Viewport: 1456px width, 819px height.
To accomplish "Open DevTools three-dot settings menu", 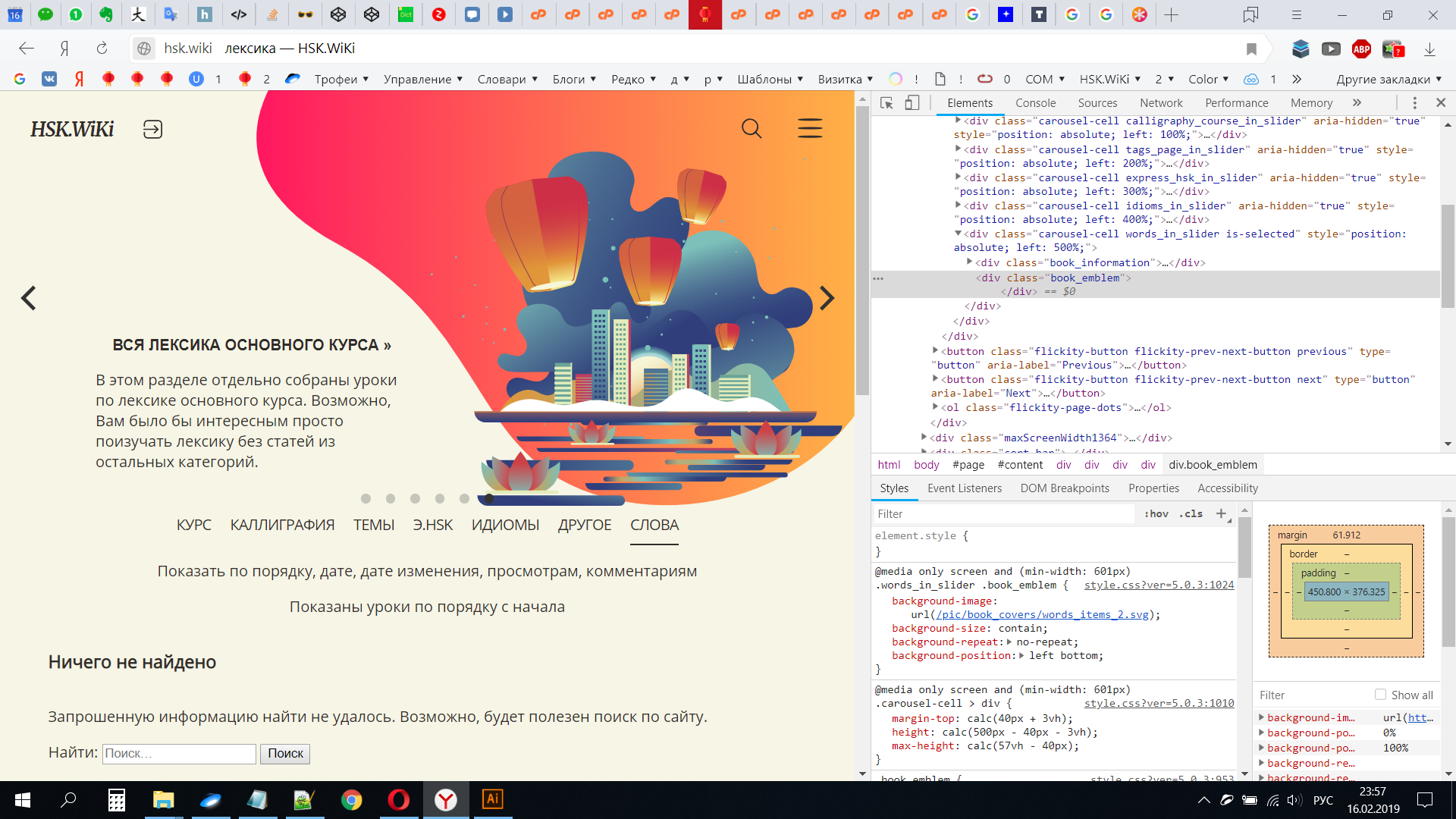I will pyautogui.click(x=1414, y=103).
